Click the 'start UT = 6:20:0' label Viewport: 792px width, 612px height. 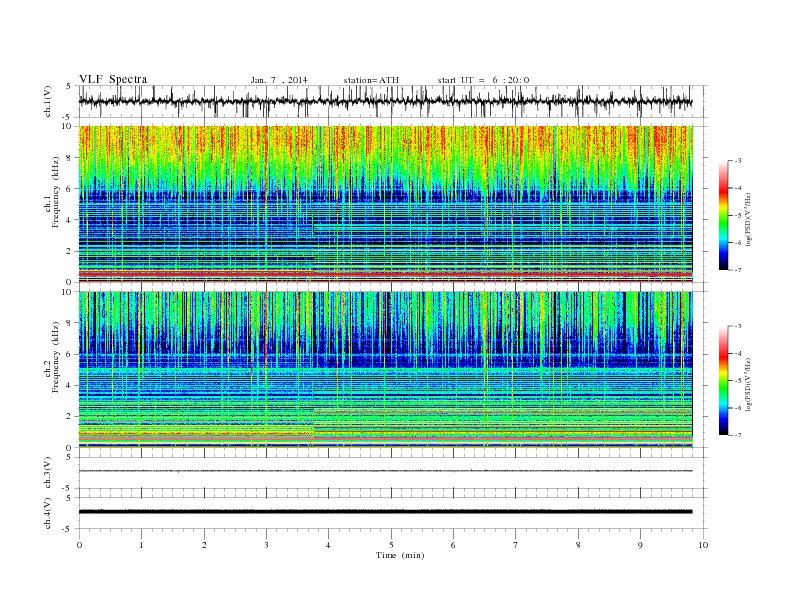[x=483, y=80]
